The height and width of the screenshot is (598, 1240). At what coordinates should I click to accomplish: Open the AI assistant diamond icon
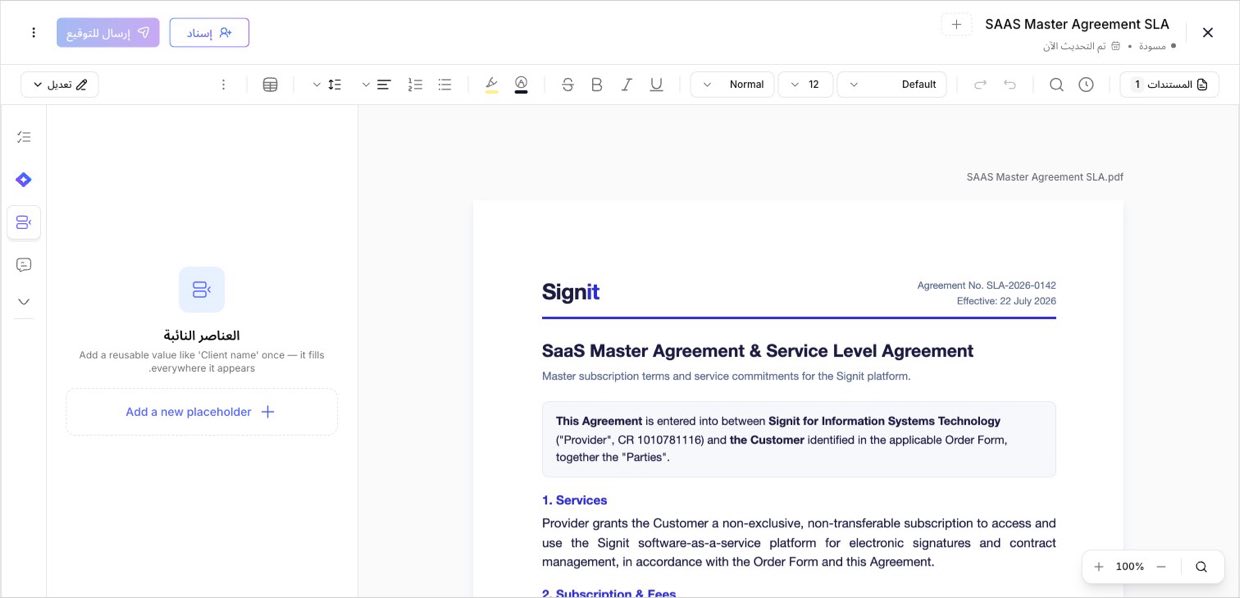(24, 180)
